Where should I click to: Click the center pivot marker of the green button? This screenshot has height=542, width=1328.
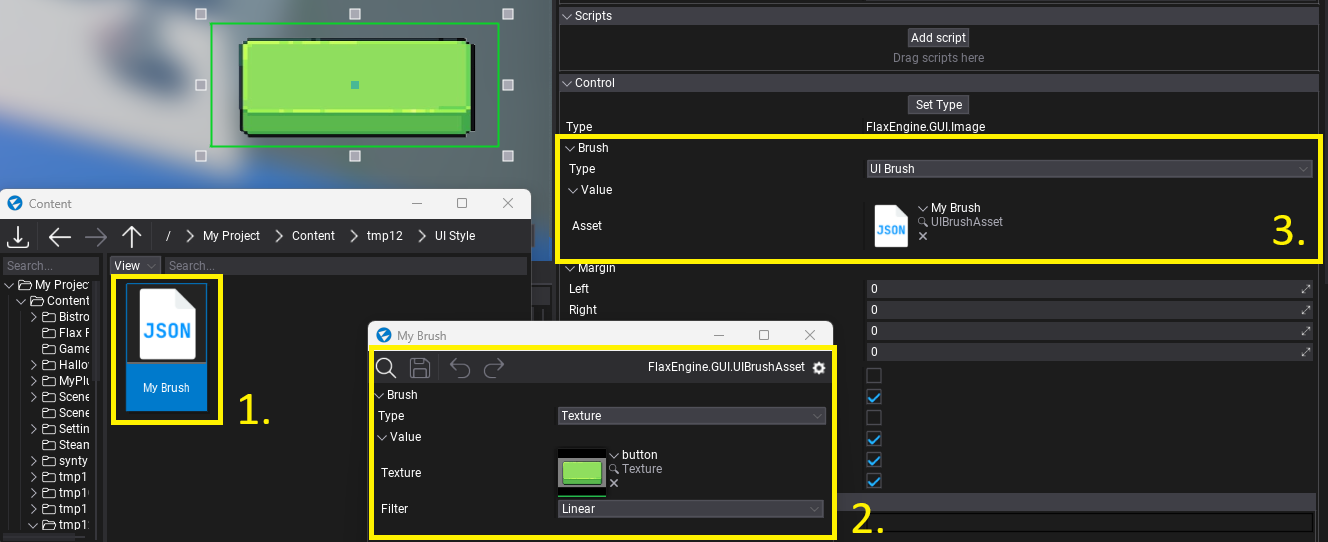click(x=355, y=85)
